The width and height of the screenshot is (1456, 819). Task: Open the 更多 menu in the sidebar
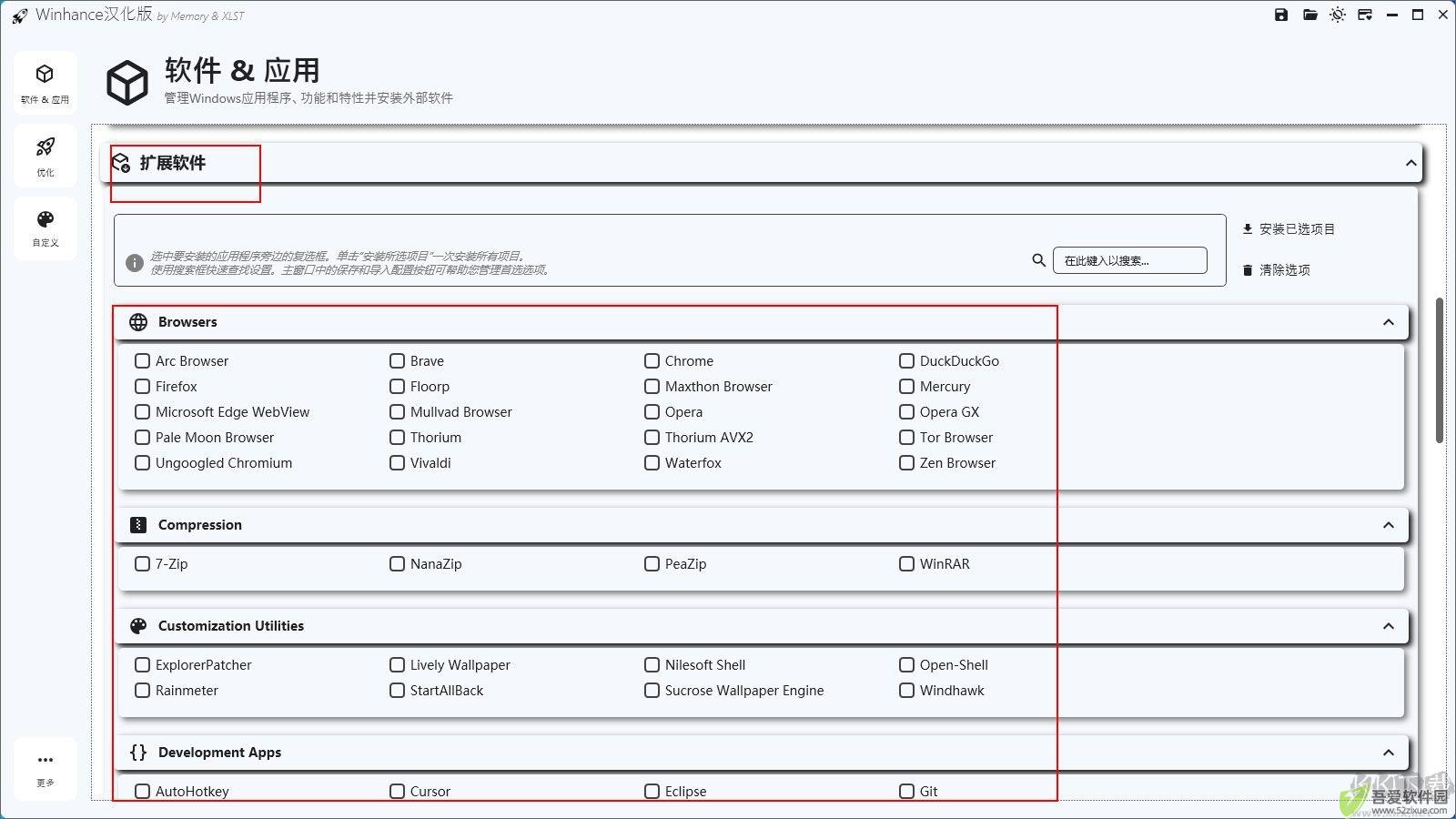pos(45,769)
